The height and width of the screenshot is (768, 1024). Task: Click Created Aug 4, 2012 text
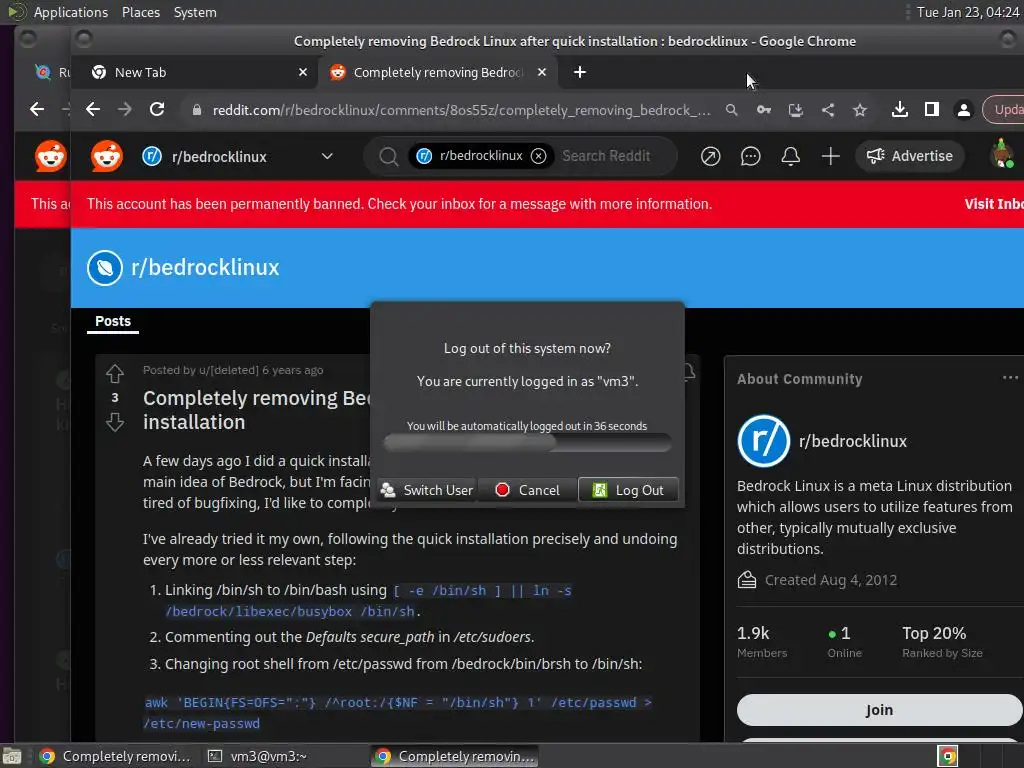tap(831, 580)
